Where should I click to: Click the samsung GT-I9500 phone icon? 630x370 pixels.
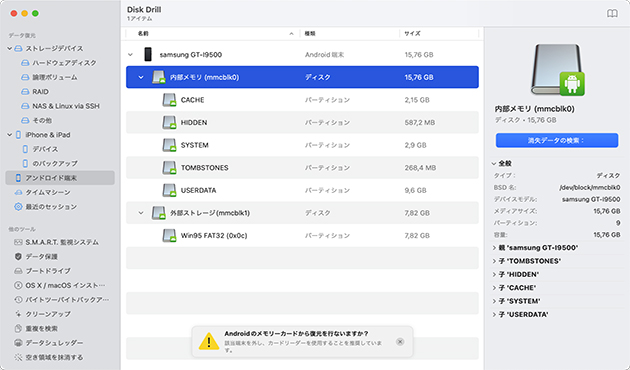[148, 54]
